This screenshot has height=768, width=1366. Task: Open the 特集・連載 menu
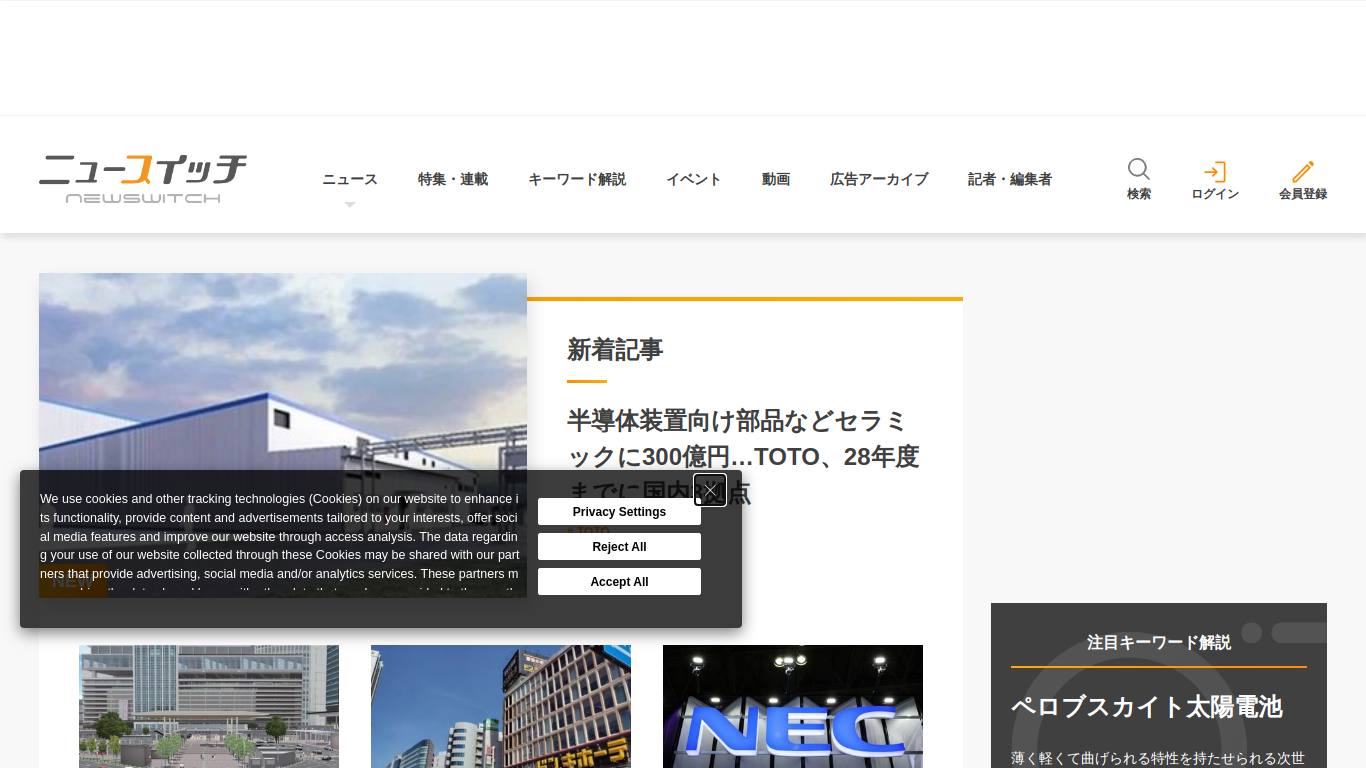(453, 179)
